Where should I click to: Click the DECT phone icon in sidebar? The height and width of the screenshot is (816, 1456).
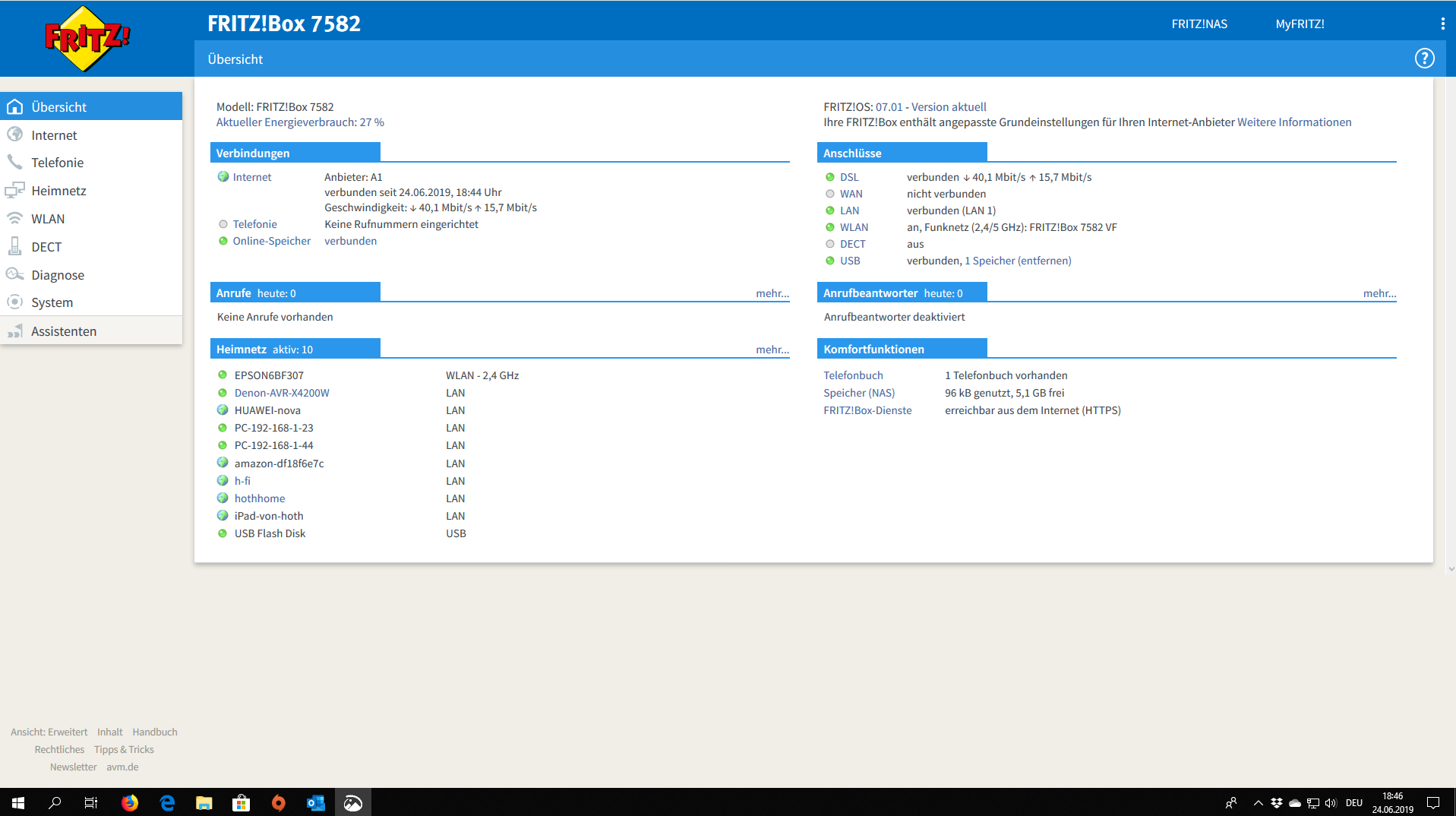coord(14,246)
